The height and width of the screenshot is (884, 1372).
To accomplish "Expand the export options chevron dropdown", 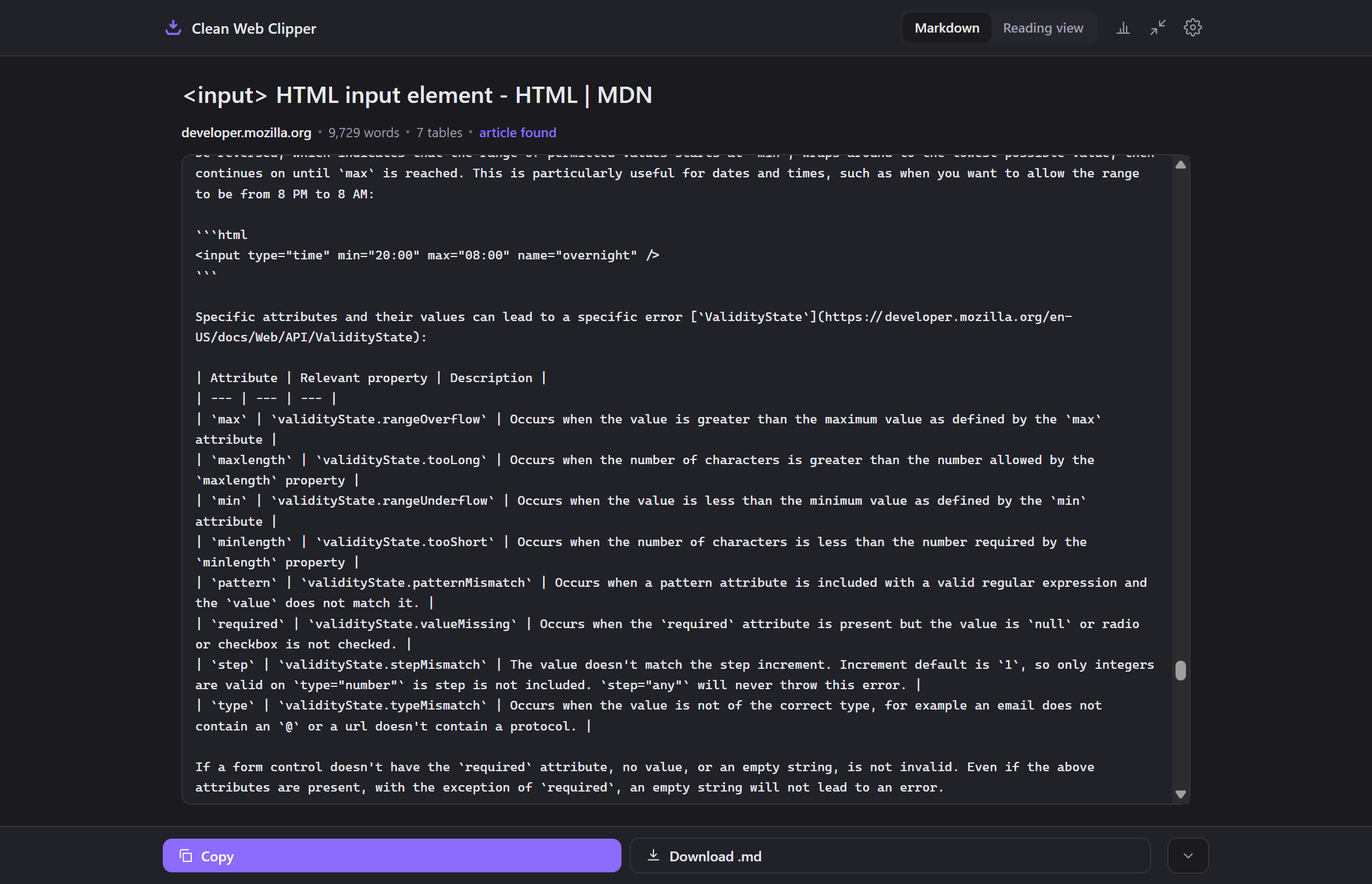I will [1188, 856].
